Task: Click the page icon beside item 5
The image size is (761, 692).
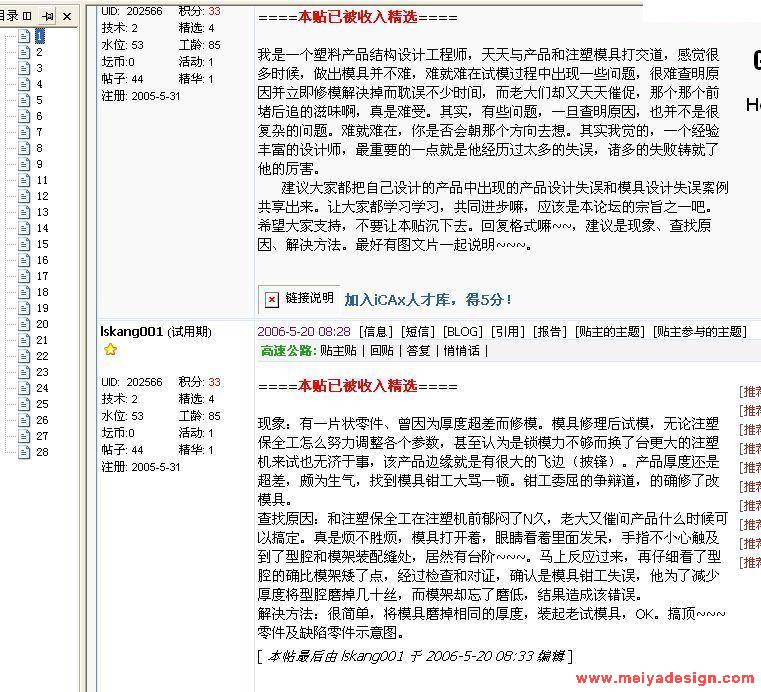Action: 25,100
